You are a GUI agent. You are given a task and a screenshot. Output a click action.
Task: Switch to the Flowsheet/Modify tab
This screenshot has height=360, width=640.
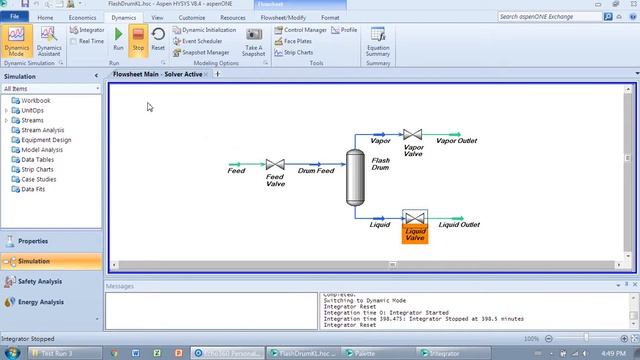(283, 18)
